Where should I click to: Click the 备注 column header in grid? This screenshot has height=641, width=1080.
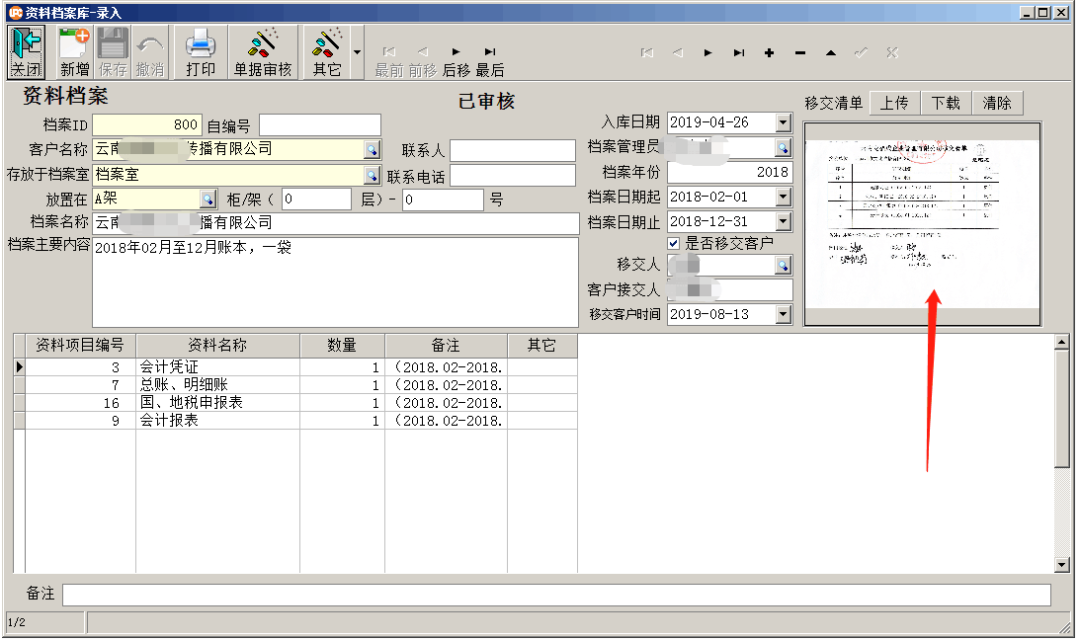pyautogui.click(x=446, y=346)
